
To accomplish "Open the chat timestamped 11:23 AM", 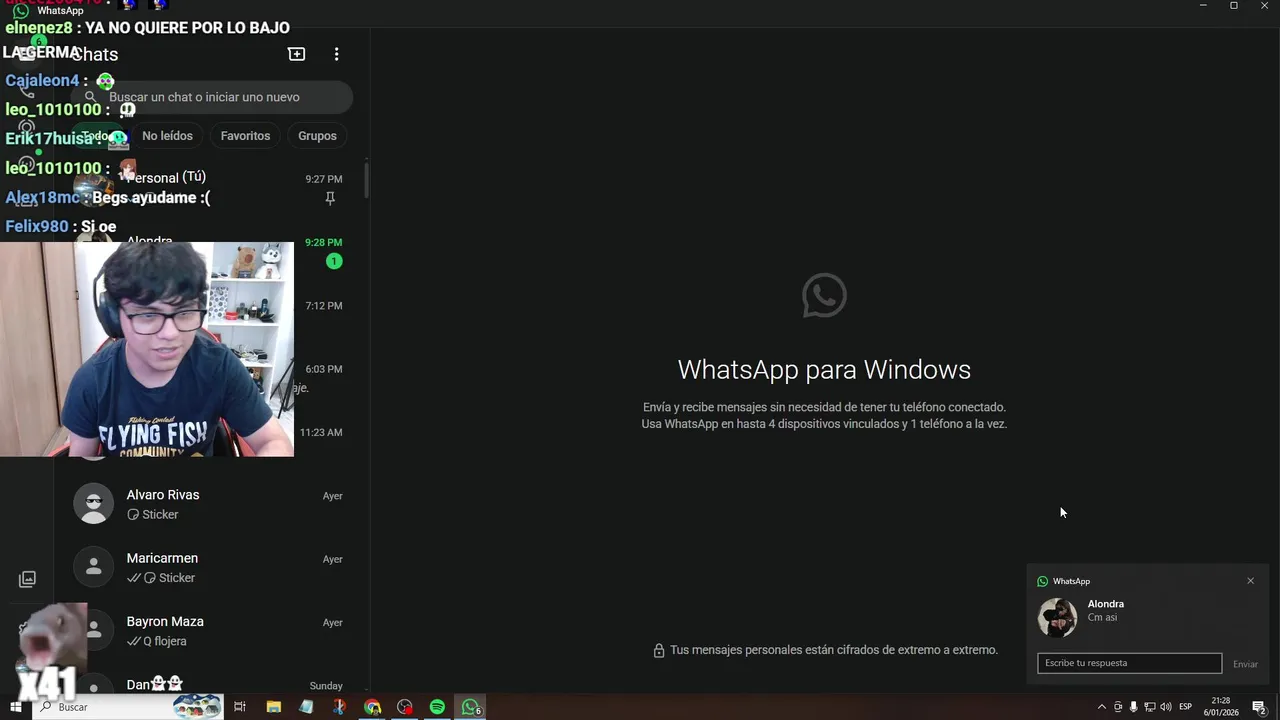I will (x=324, y=441).
